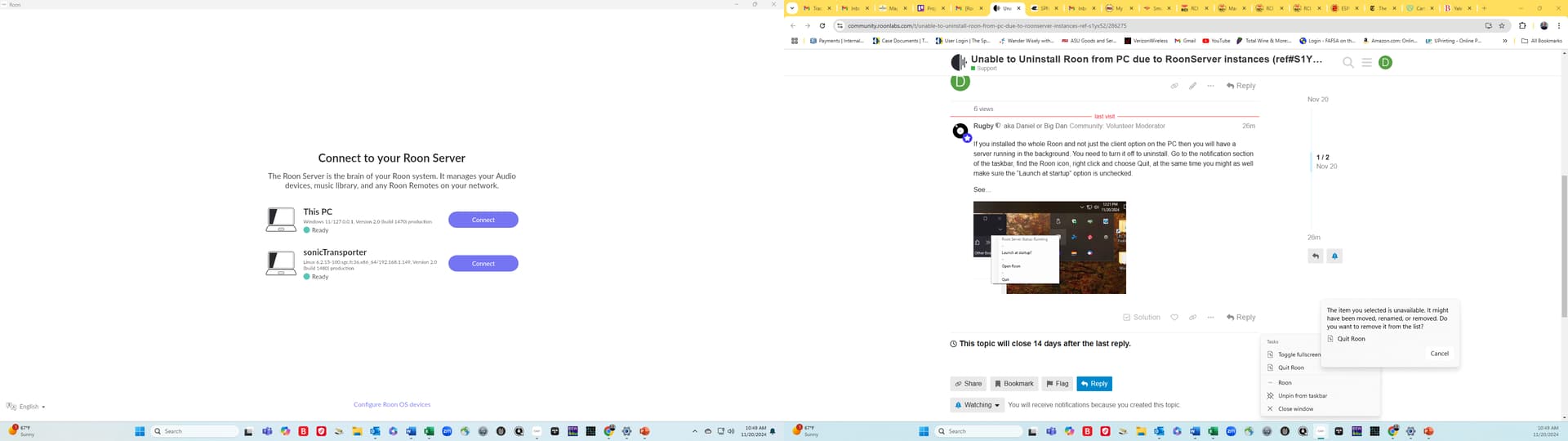Flag the topic
The width and height of the screenshot is (1568, 441).
click(1057, 383)
